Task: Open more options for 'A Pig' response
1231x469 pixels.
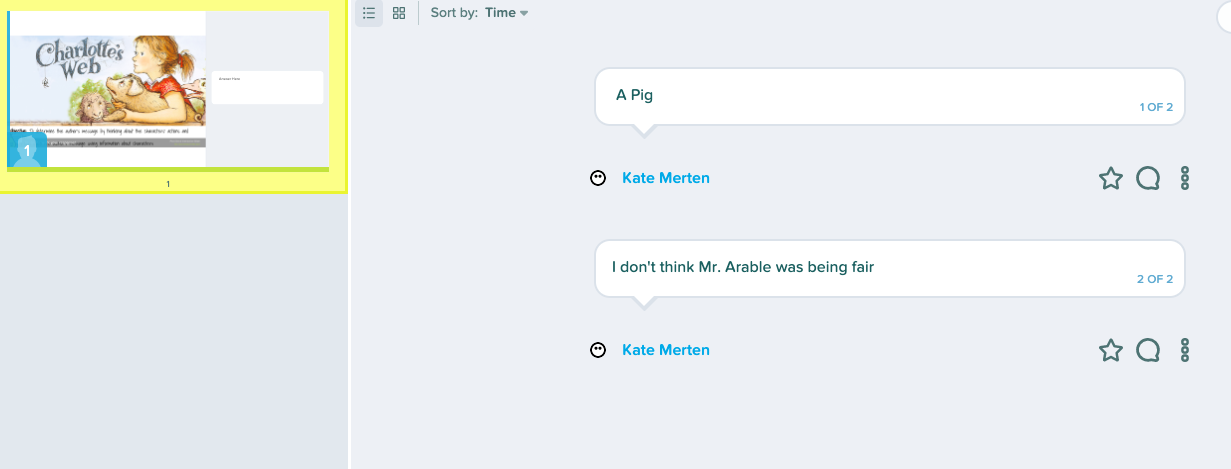Action: [x=1185, y=179]
